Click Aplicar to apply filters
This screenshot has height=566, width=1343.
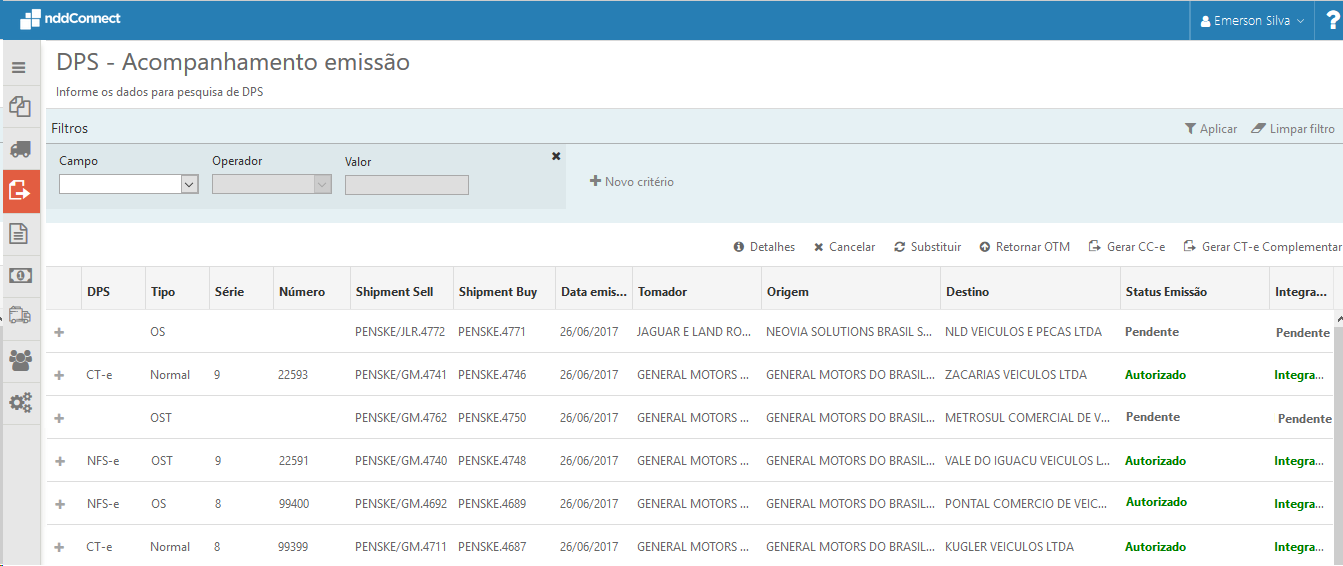[1210, 129]
